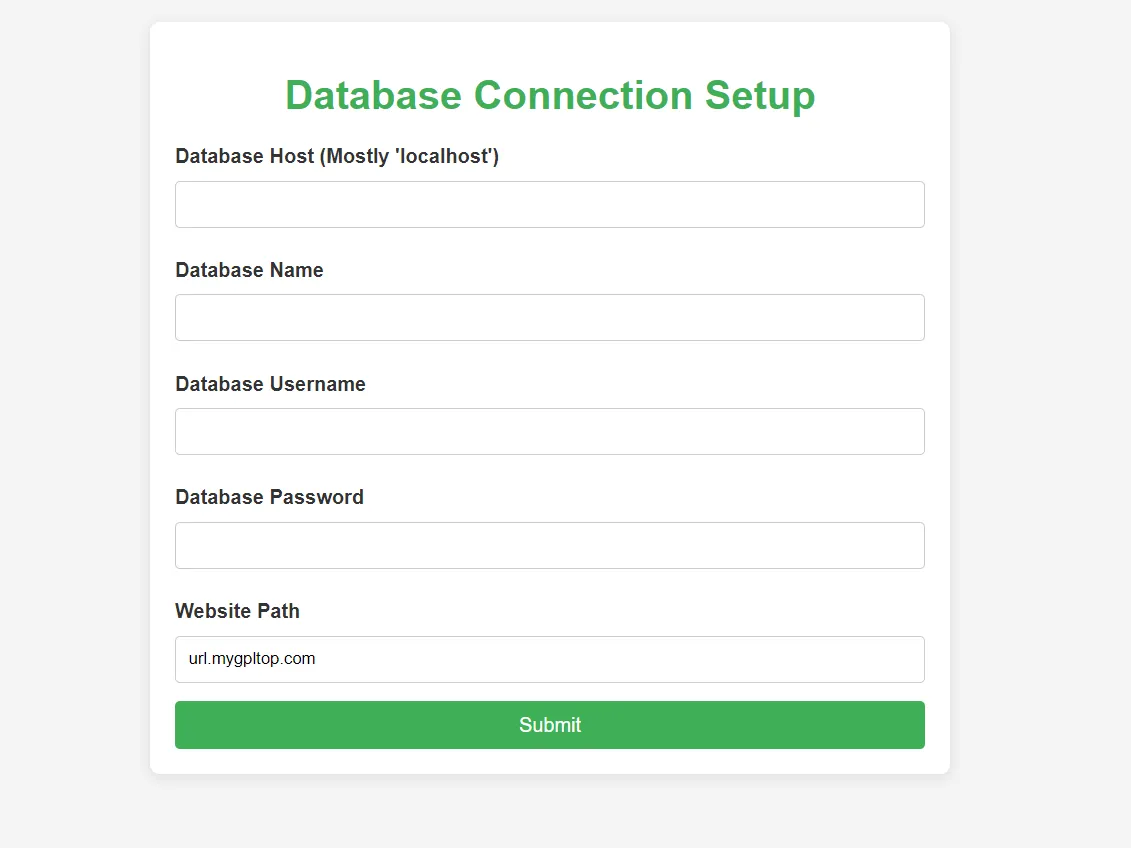
Task: Click the word 'Connection' in the heading
Action: pos(583,95)
